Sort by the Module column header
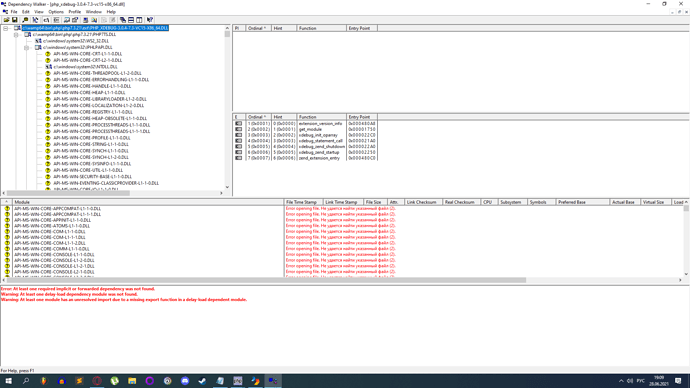Image resolution: width=690 pixels, height=388 pixels. [x=148, y=202]
